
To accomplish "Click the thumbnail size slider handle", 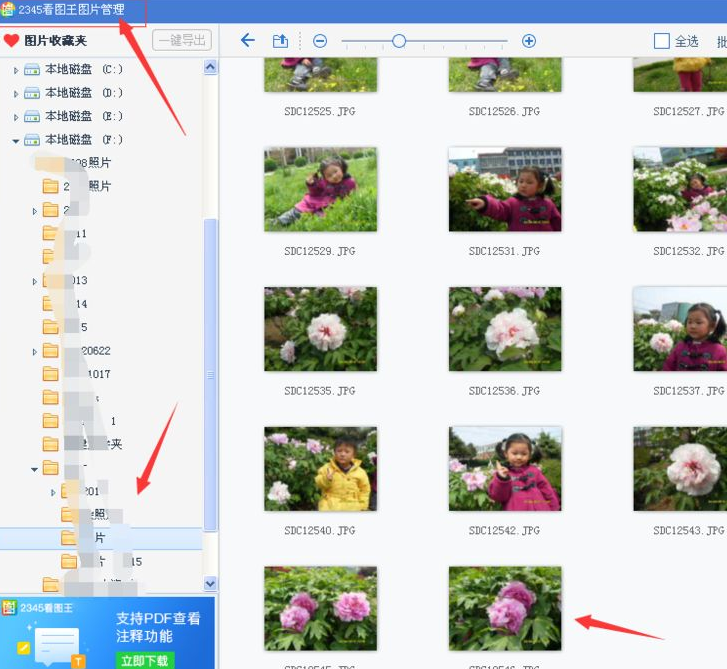I will (x=399, y=41).
